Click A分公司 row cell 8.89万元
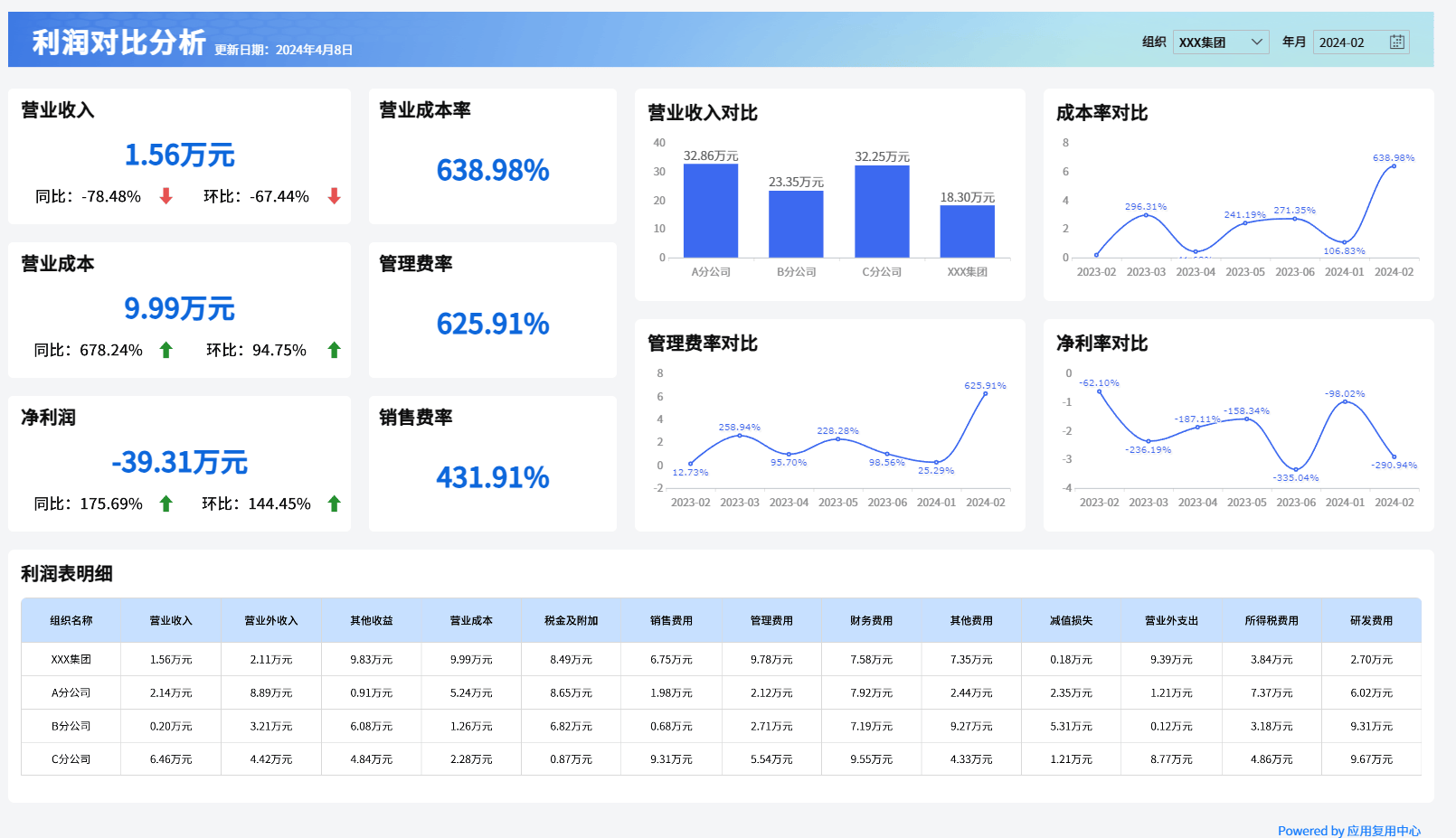Image resolution: width=1456 pixels, height=838 pixels. point(271,692)
